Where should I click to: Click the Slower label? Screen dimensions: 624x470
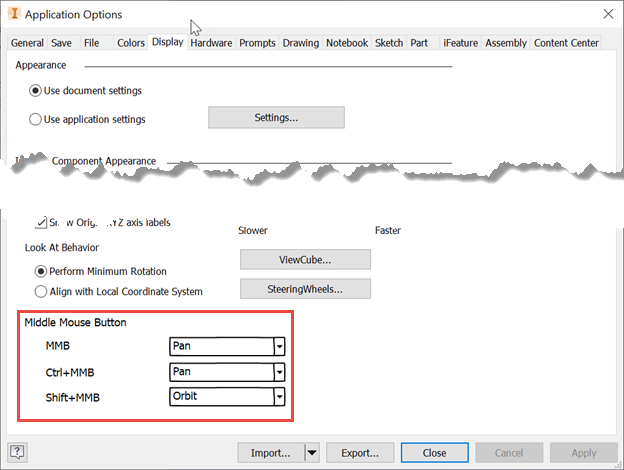(253, 230)
